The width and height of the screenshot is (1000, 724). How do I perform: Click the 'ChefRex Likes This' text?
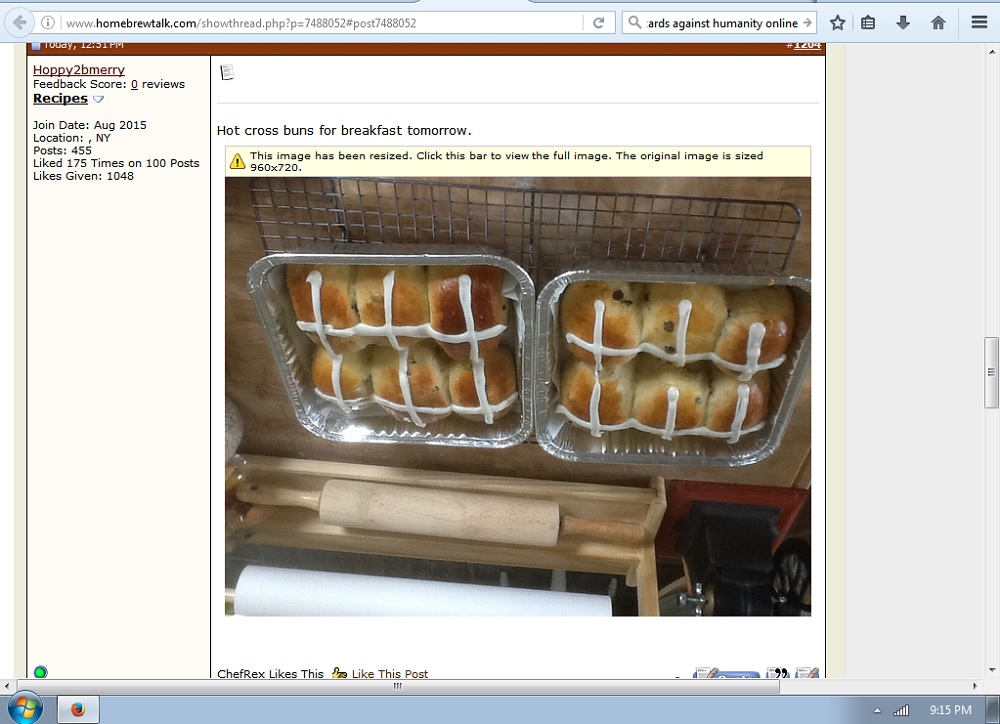tap(270, 674)
